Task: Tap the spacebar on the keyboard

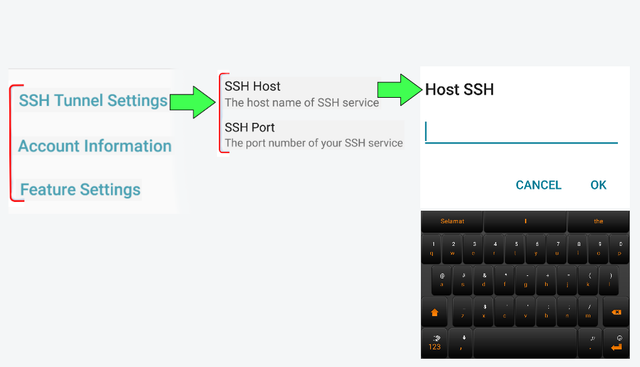Action: [x=525, y=343]
